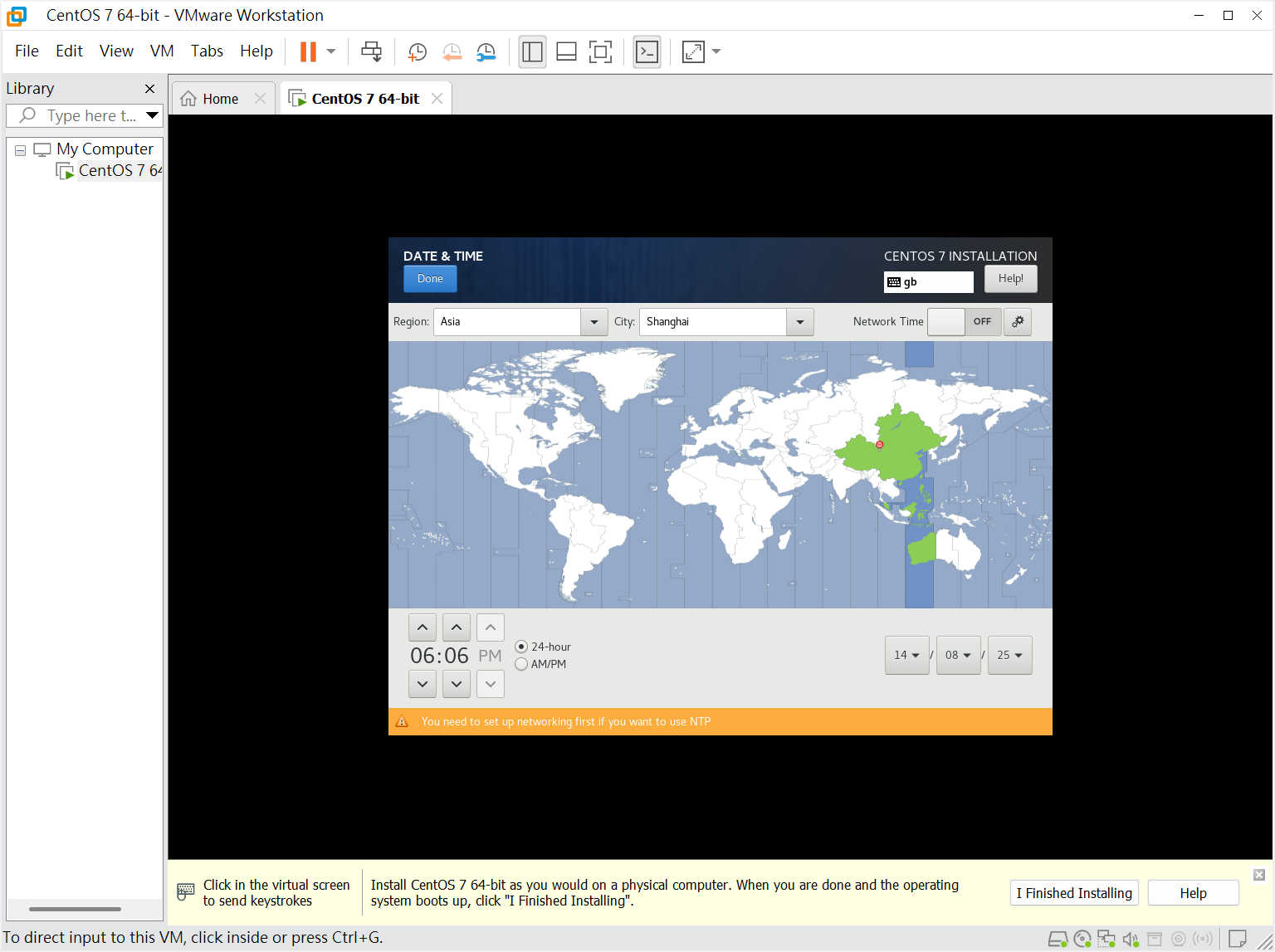1275x952 pixels.
Task: Toggle the library sidebar view icon
Action: (532, 51)
